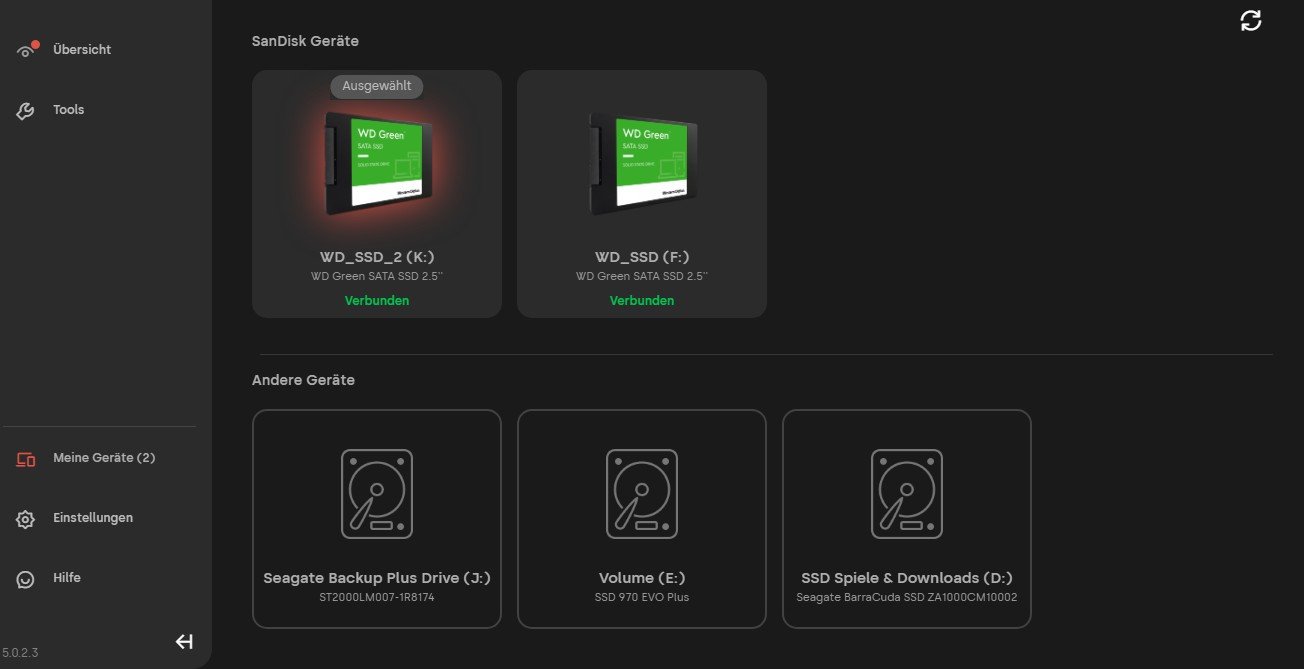Click the SSD Spiele & Downloads (D:) label
Screen dimensions: 1304x669
(907, 578)
